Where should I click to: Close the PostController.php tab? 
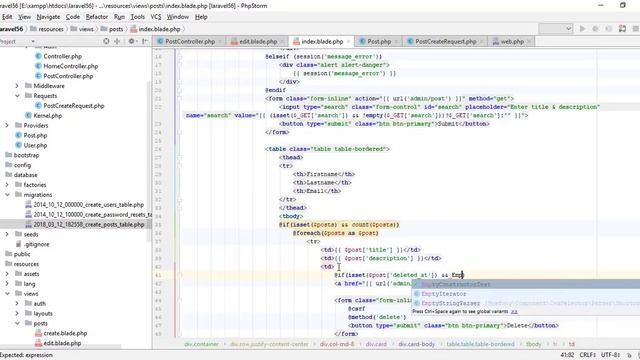click(220, 42)
